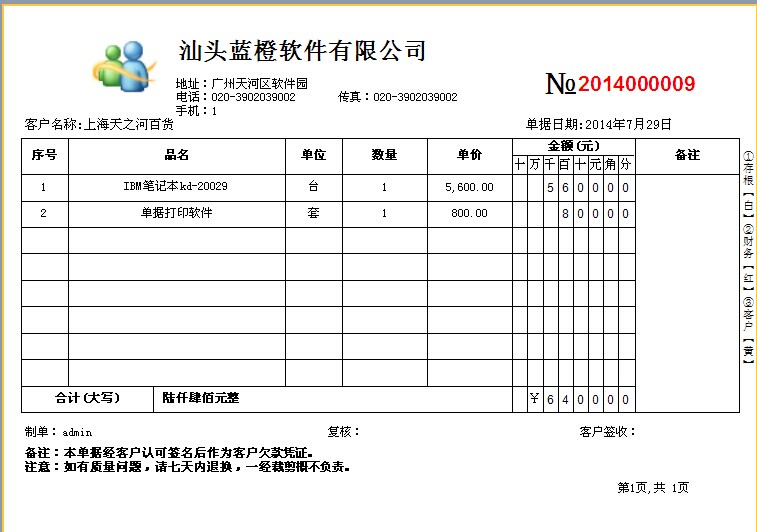This screenshot has height=532, width=757.
Task: Click the ¥ symbol in the total row
Action: coord(534,399)
